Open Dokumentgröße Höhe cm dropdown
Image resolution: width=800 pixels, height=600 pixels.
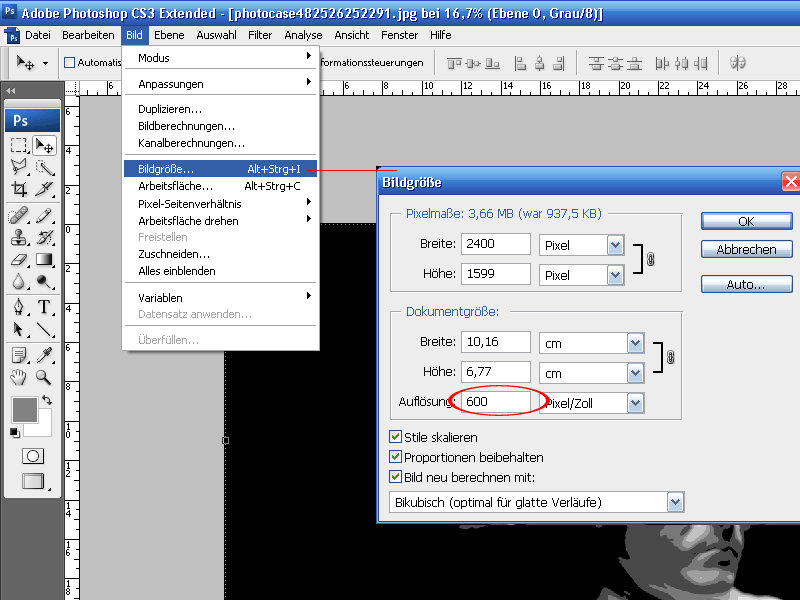coord(635,373)
